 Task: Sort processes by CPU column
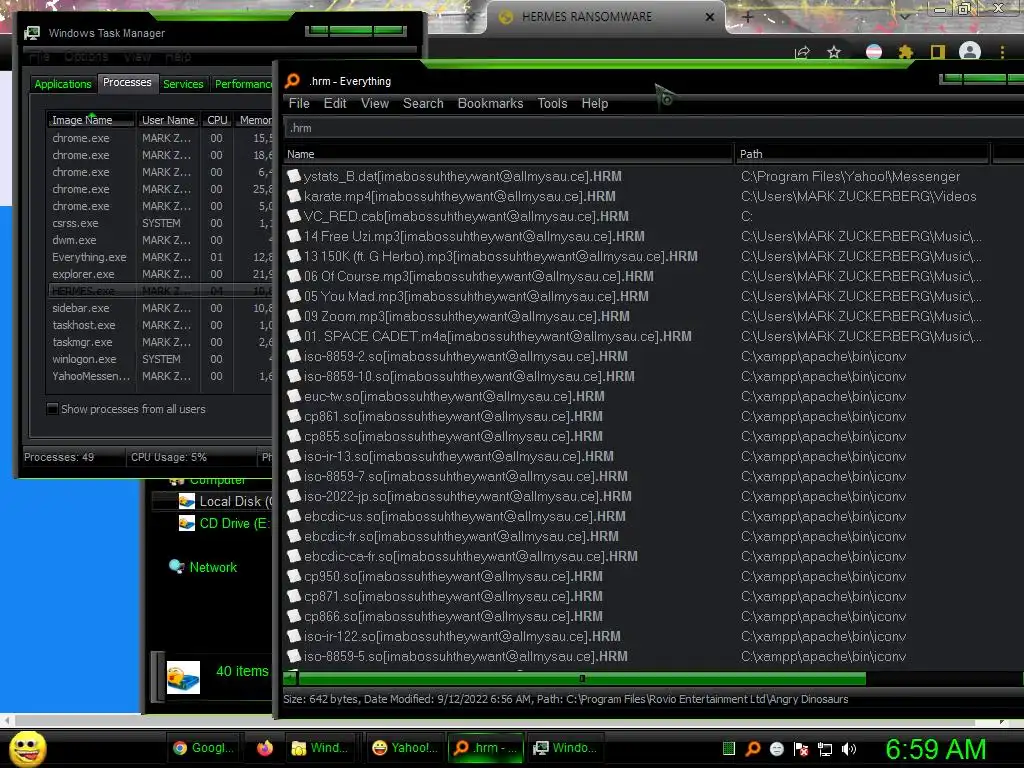pyautogui.click(x=217, y=120)
